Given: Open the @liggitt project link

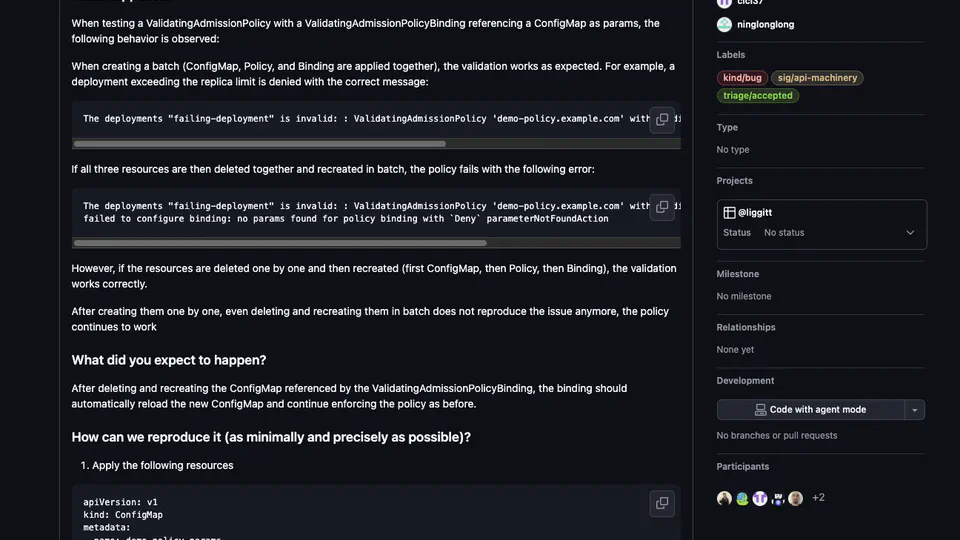Looking at the screenshot, I should pos(755,213).
